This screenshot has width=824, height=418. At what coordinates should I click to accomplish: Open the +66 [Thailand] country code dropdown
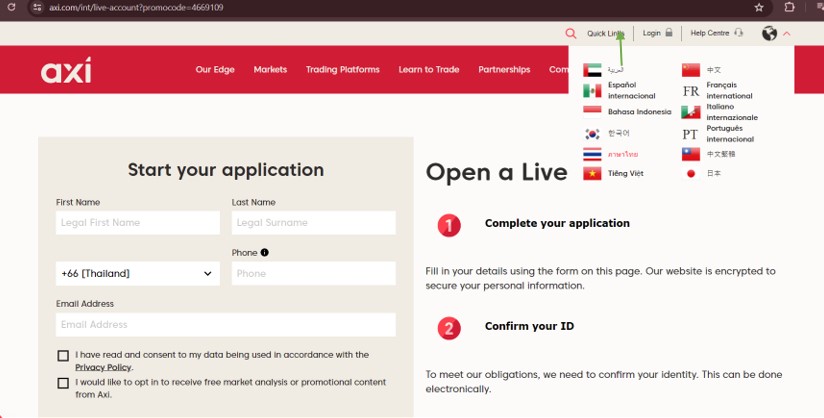coord(138,273)
